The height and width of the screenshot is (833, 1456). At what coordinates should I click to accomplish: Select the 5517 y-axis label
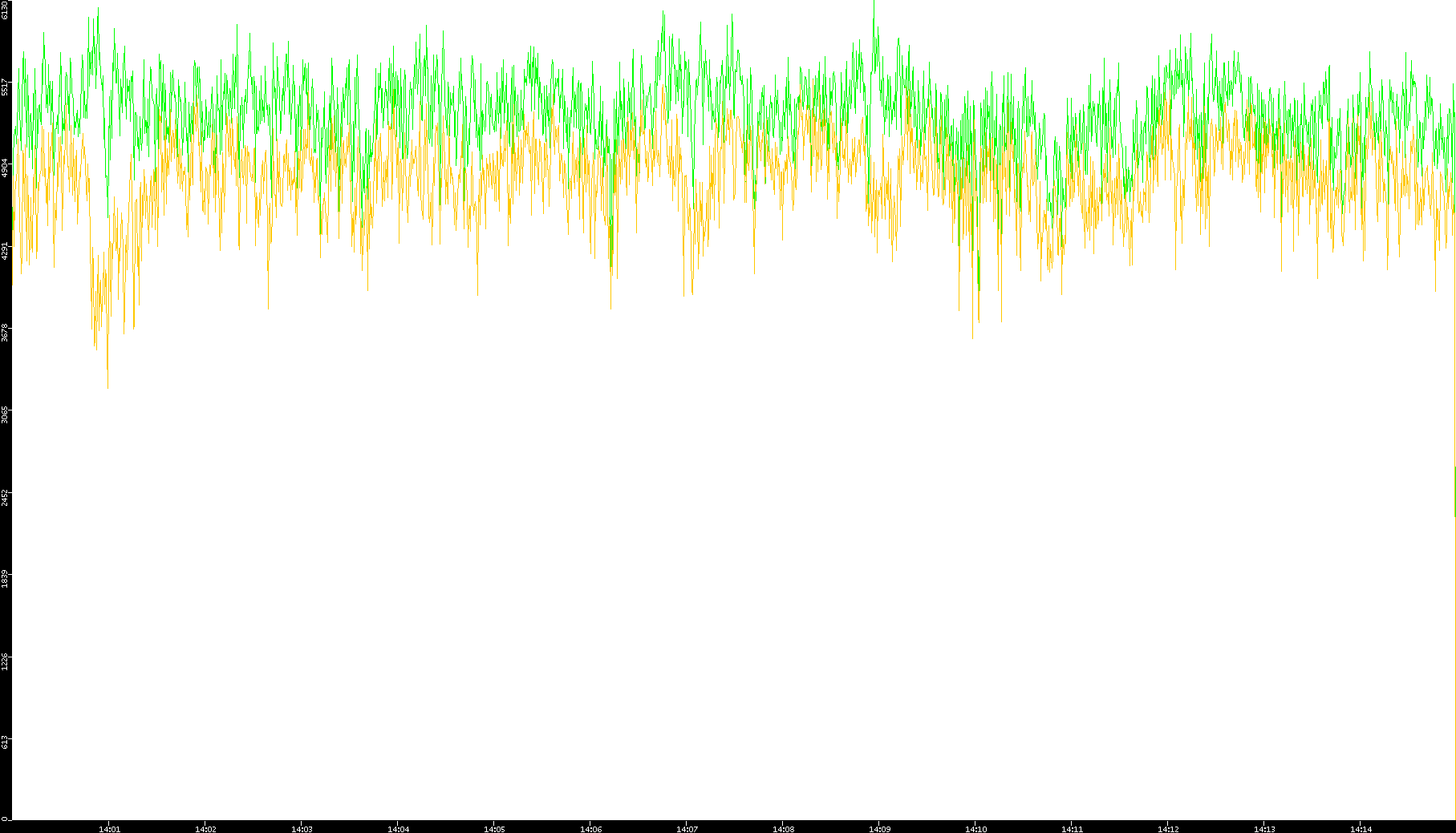pos(5,87)
